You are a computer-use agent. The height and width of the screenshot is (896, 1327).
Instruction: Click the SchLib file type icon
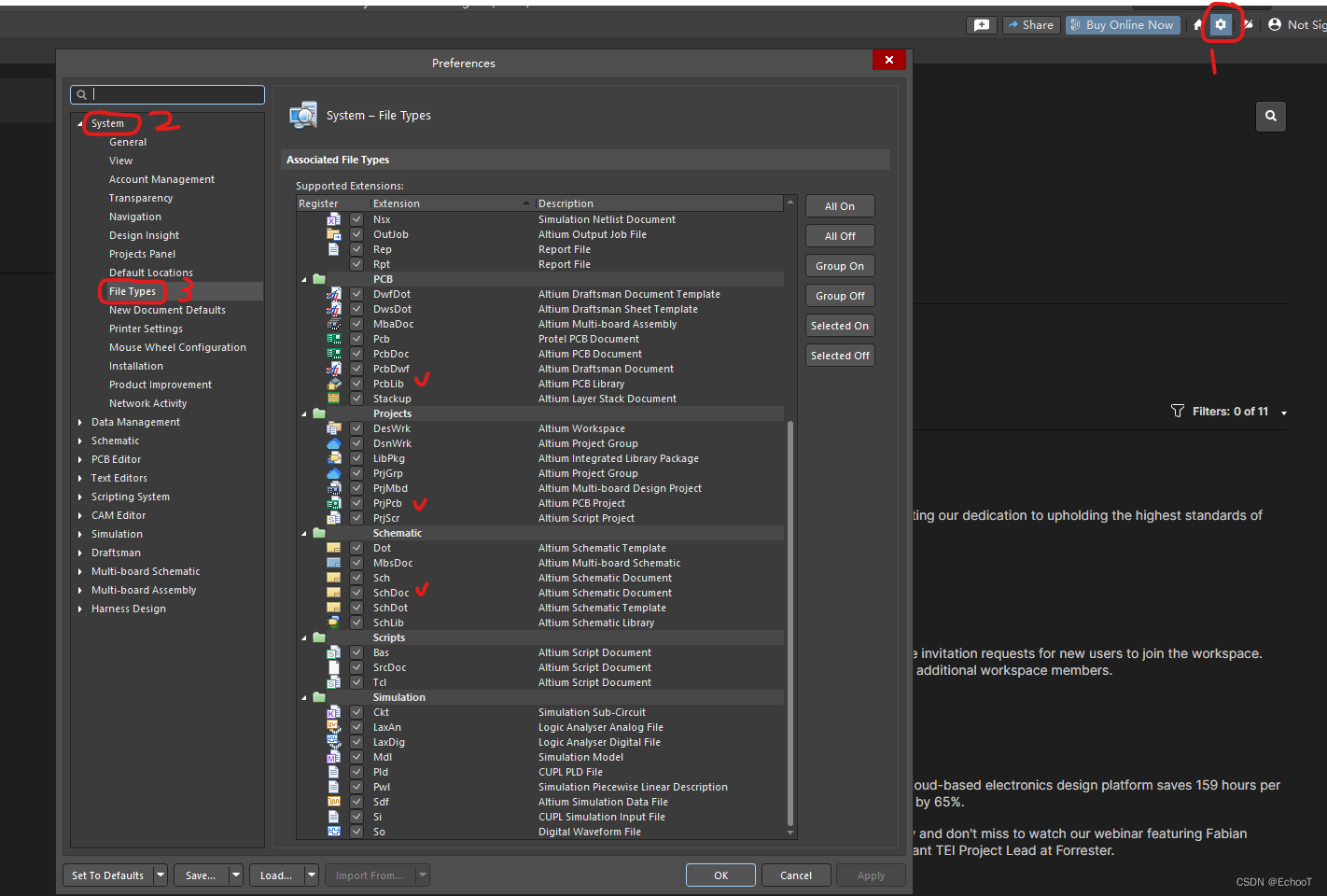(x=334, y=623)
